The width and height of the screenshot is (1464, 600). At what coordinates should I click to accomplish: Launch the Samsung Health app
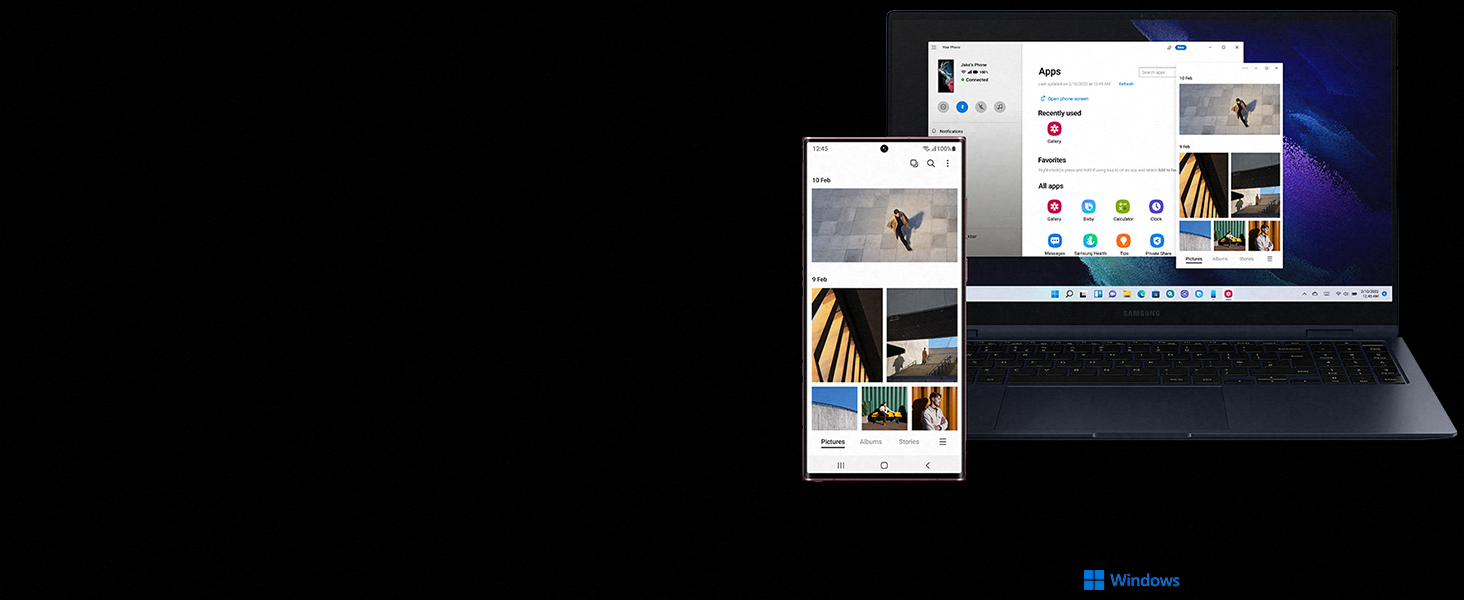(x=1090, y=241)
